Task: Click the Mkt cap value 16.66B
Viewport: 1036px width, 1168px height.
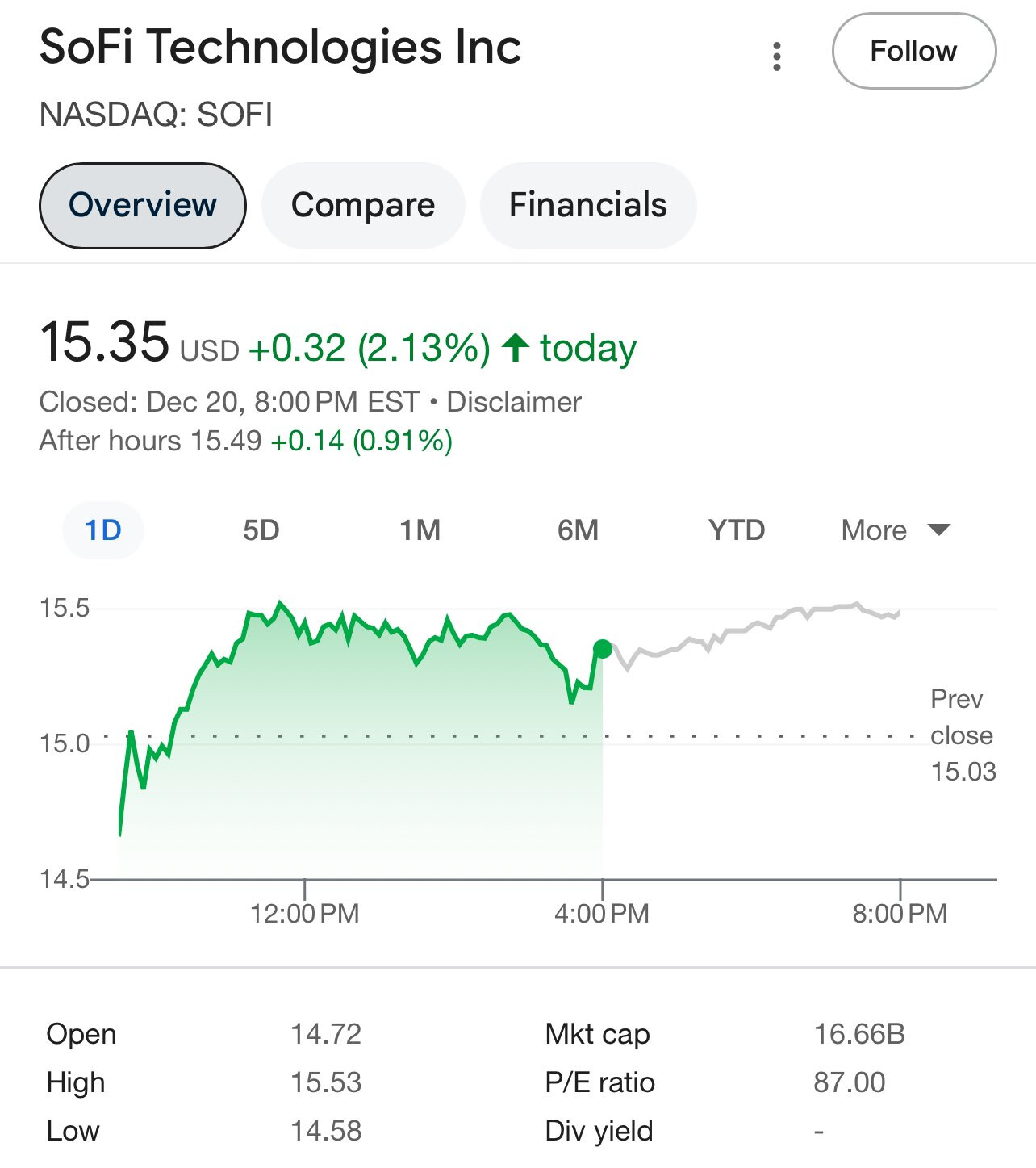Action: click(859, 1034)
